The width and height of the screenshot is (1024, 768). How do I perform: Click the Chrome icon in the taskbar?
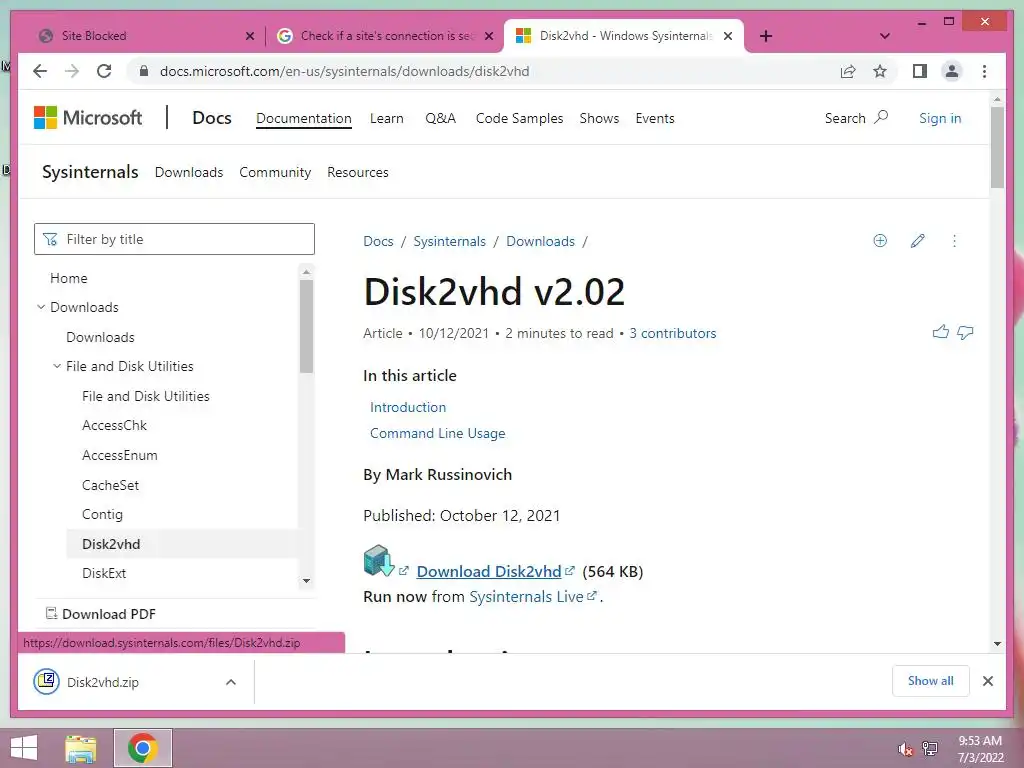click(x=142, y=748)
